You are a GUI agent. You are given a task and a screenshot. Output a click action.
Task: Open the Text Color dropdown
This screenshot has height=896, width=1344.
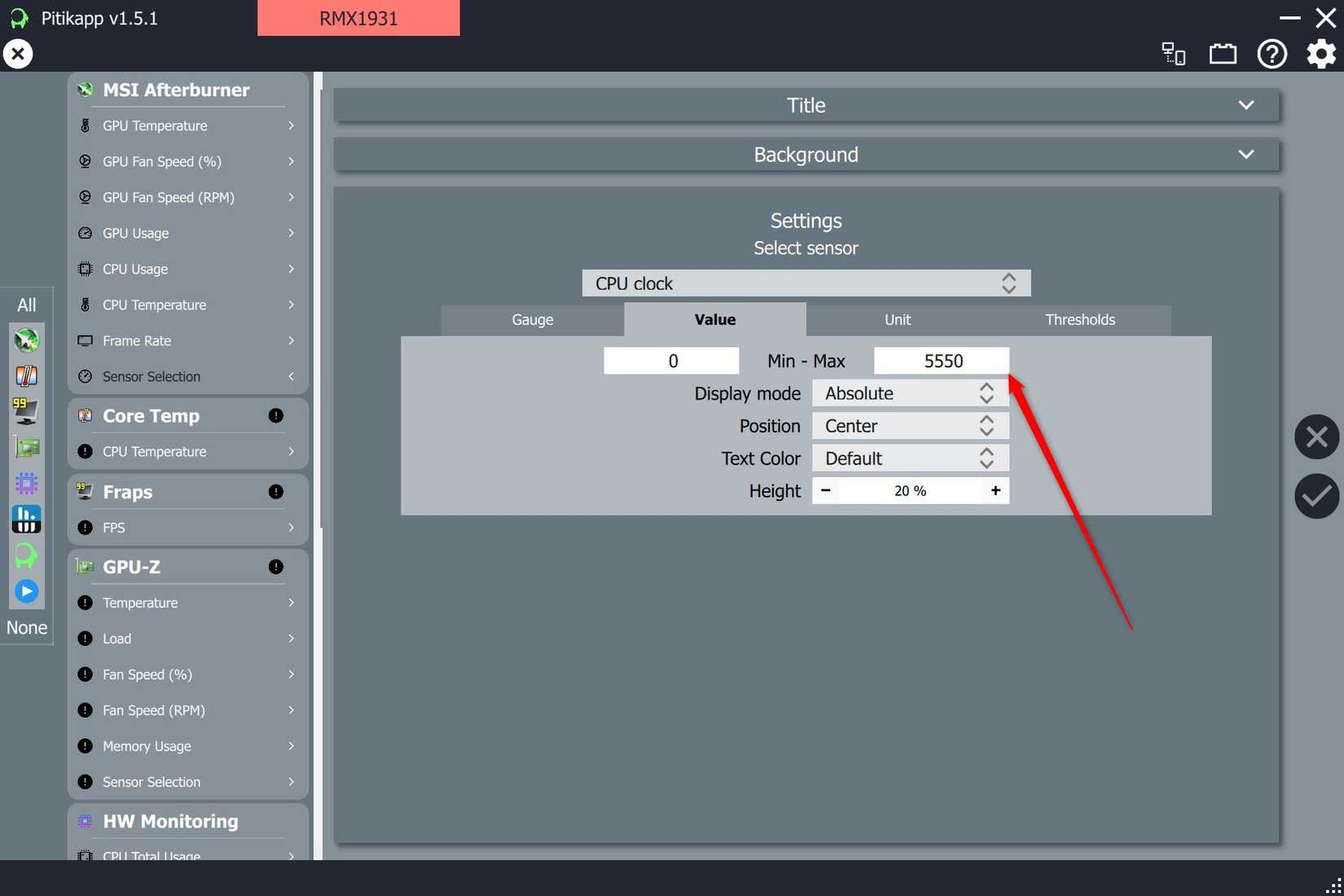[x=910, y=459]
